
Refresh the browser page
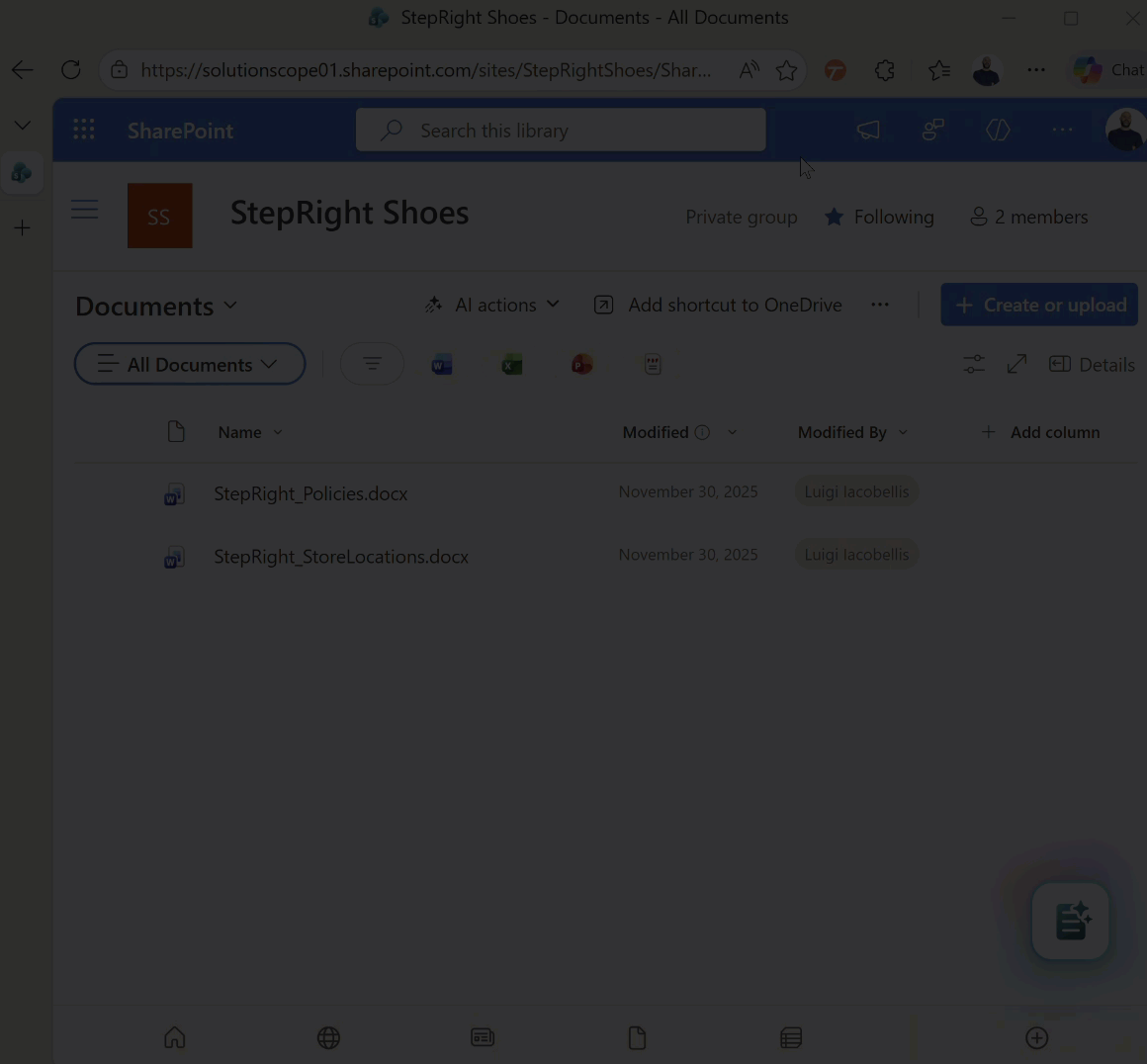pos(71,70)
